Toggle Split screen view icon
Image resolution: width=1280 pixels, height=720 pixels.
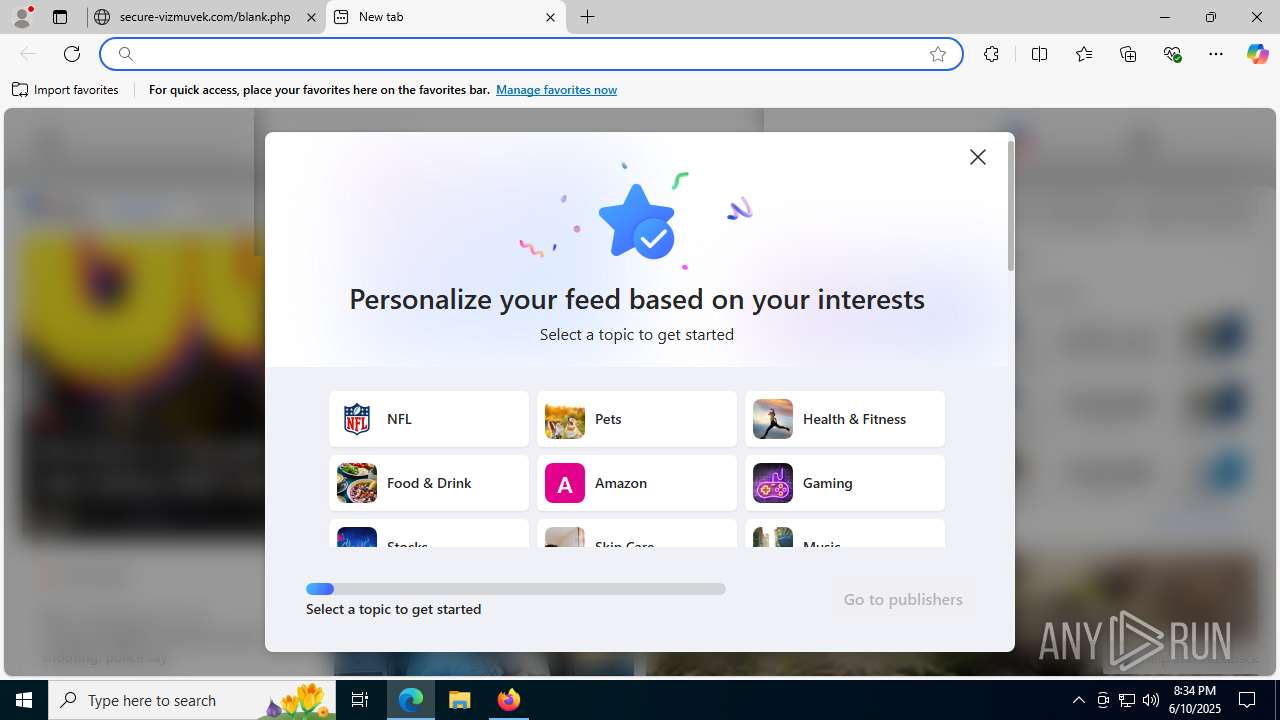coord(1039,54)
